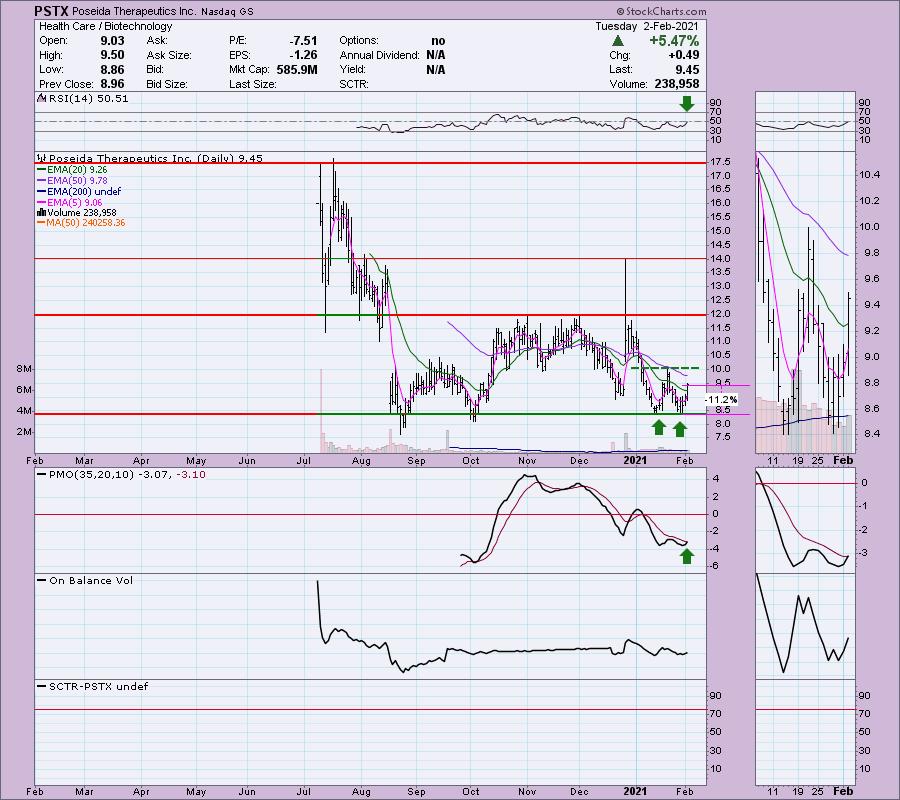
Task: Select the PSTX ticker symbol
Action: pyautogui.click(x=52, y=11)
